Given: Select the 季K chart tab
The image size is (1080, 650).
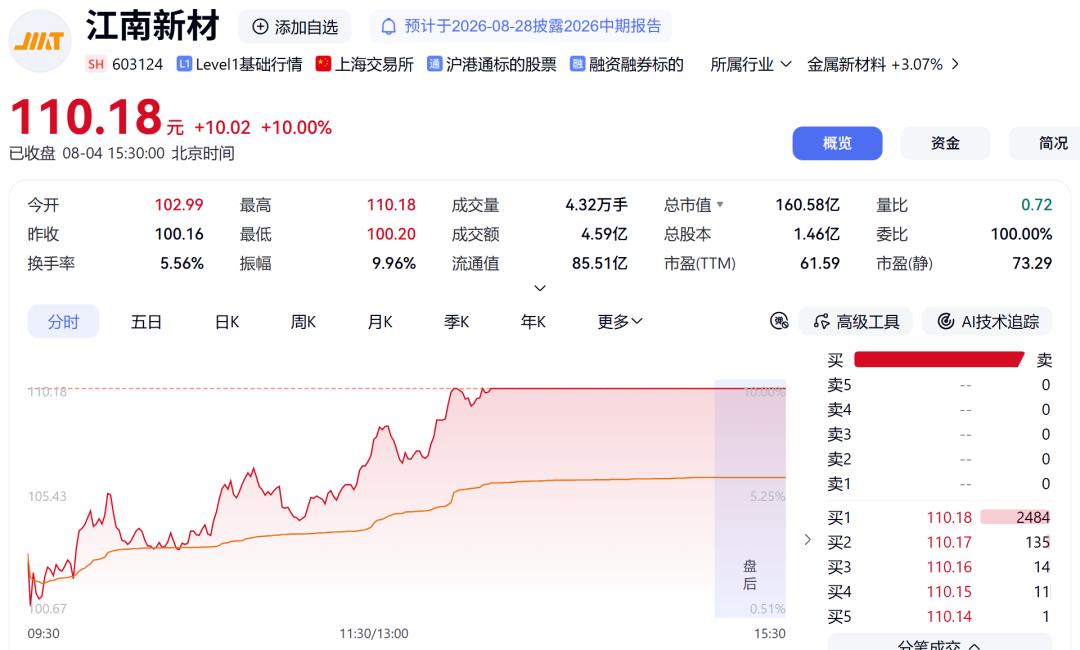Looking at the screenshot, I should pyautogui.click(x=456, y=322).
